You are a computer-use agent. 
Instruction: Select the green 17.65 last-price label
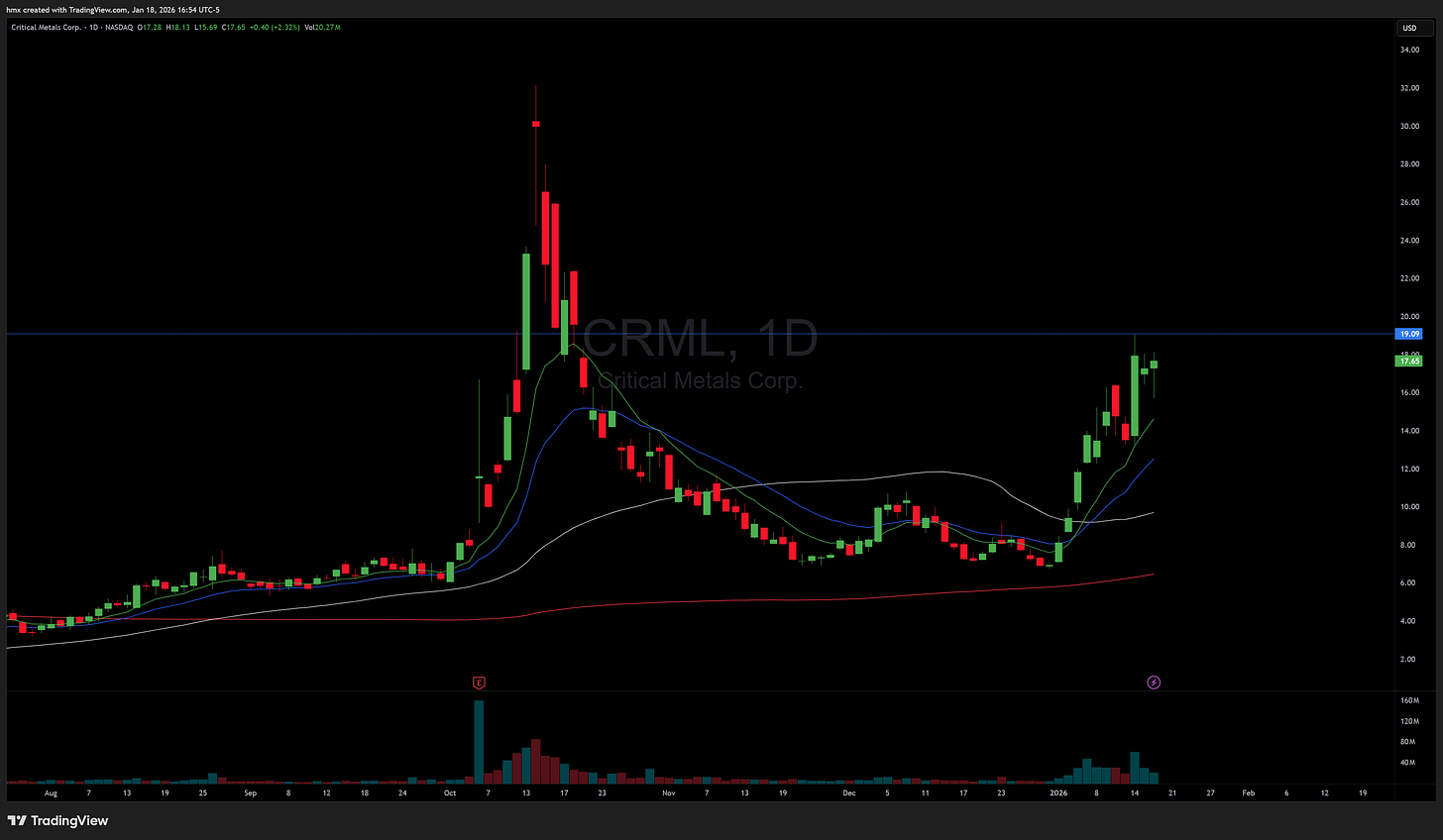(1408, 362)
